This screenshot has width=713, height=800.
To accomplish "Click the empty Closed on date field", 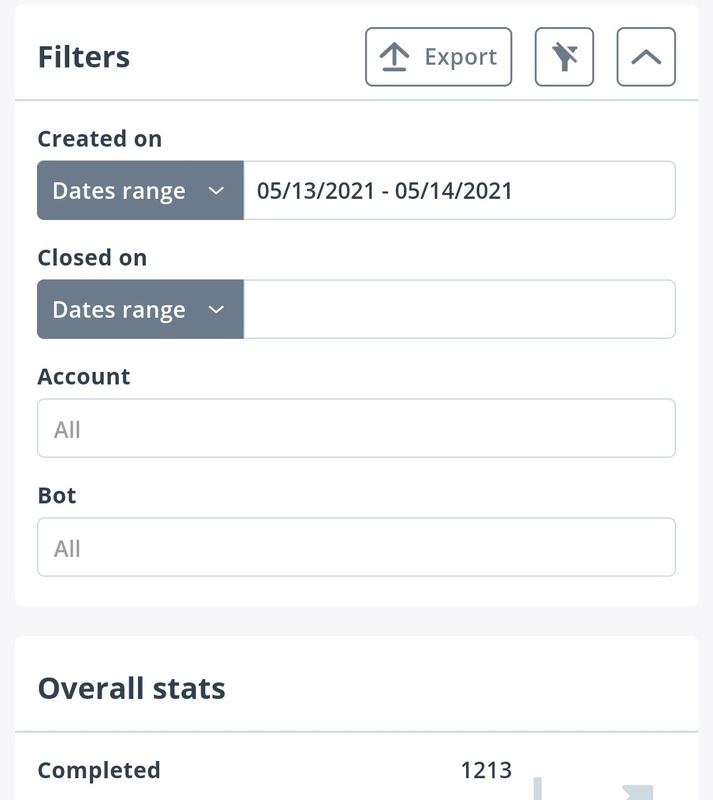I will pos(459,309).
